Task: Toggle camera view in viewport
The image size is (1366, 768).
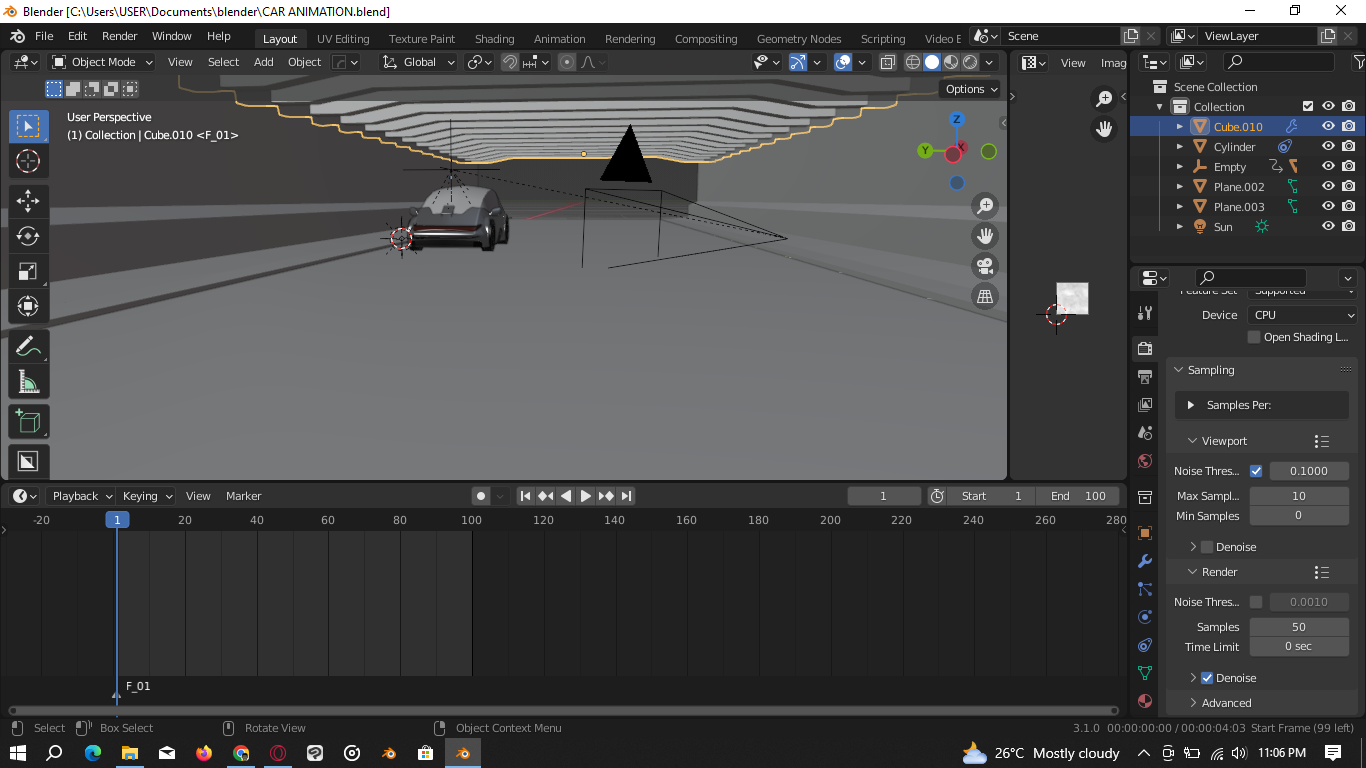Action: 985,266
